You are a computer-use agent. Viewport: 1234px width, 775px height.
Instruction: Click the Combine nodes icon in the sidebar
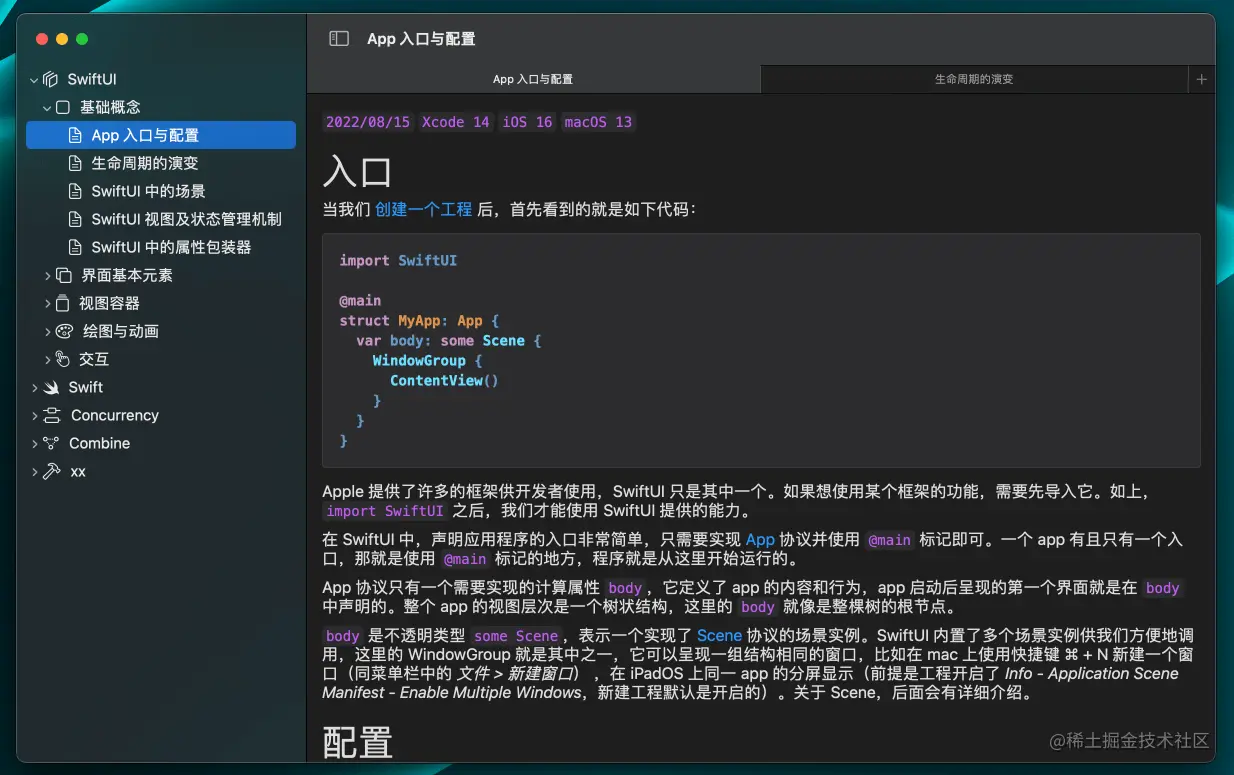[52, 443]
